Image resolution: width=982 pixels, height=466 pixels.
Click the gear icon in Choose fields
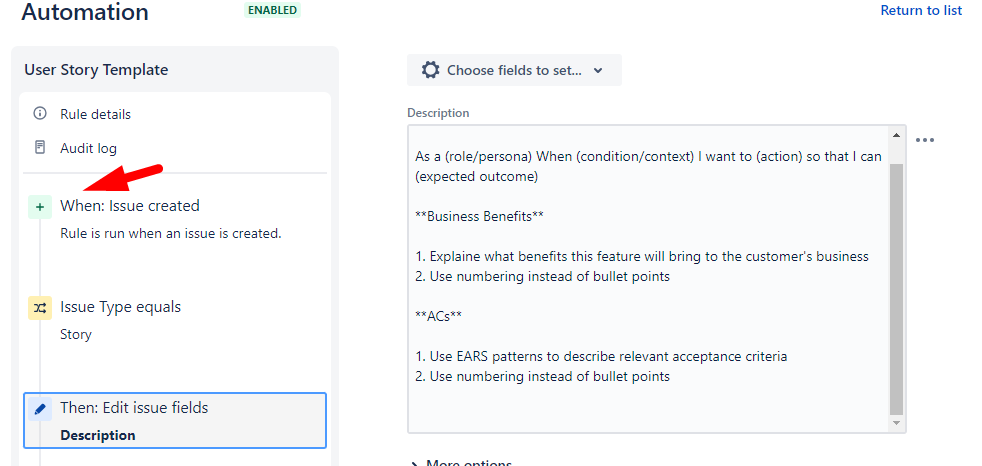[431, 70]
